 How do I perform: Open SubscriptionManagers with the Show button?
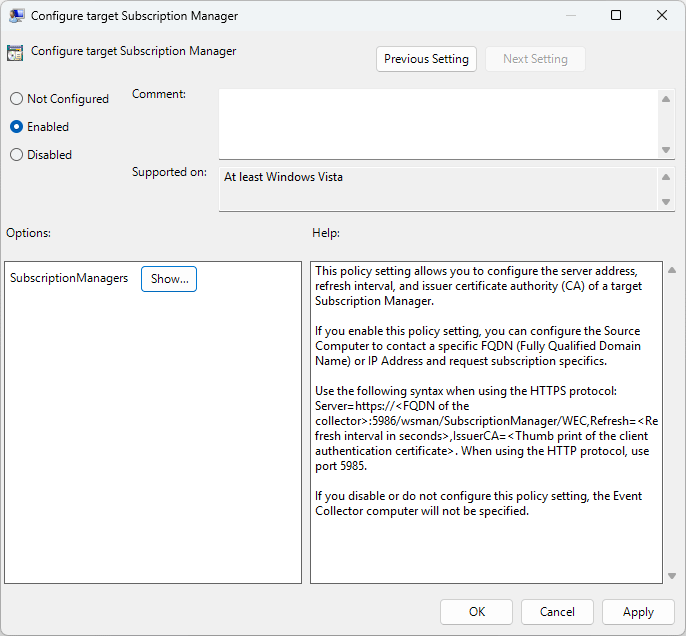[x=169, y=279]
